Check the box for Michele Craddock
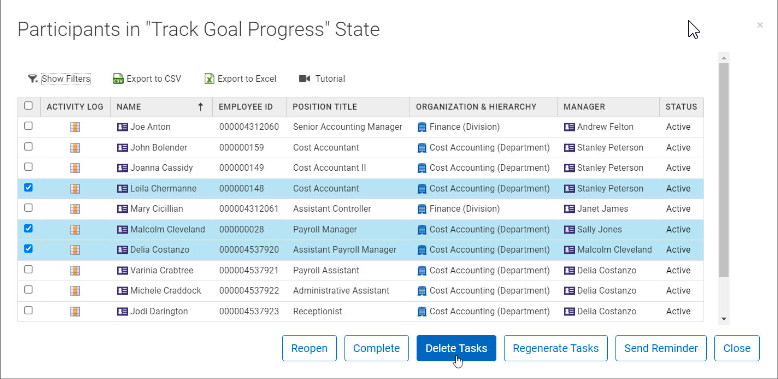Screen dimensions: 778x379 (28, 290)
